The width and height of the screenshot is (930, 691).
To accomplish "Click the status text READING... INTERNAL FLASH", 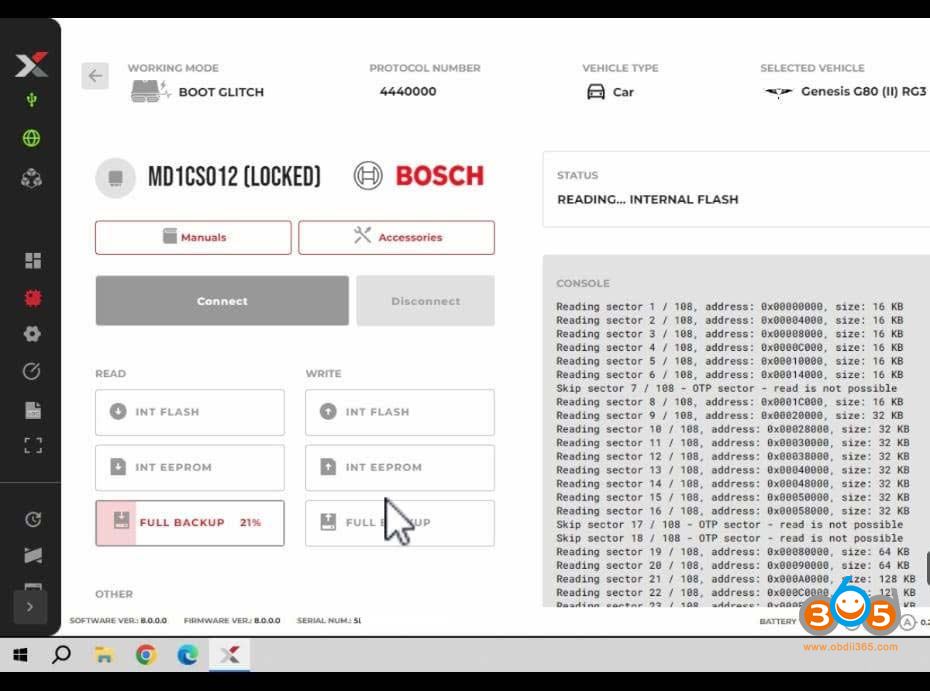I will (648, 199).
